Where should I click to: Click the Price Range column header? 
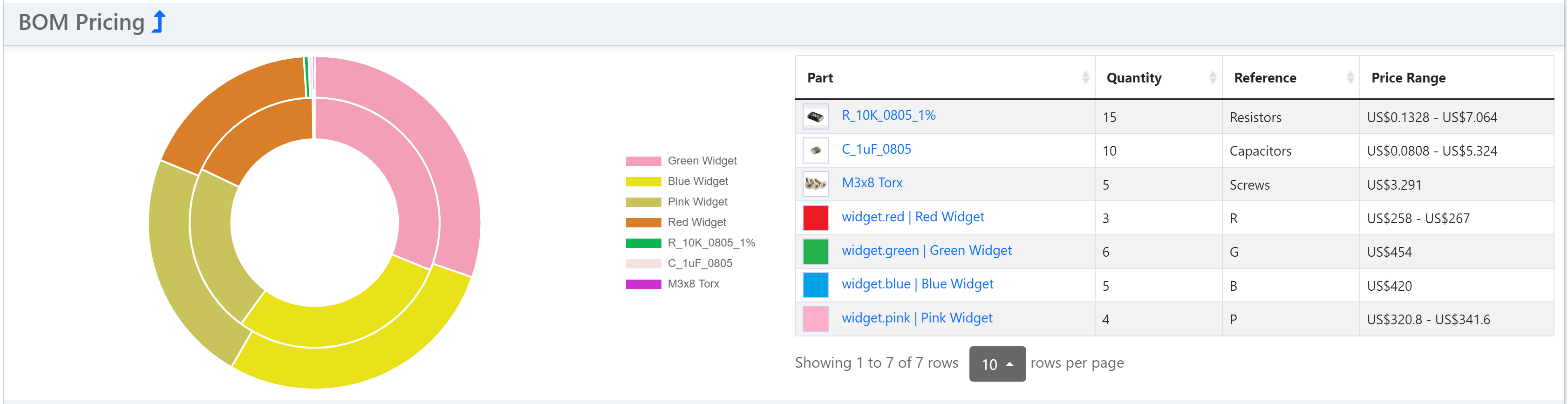[x=1407, y=78]
